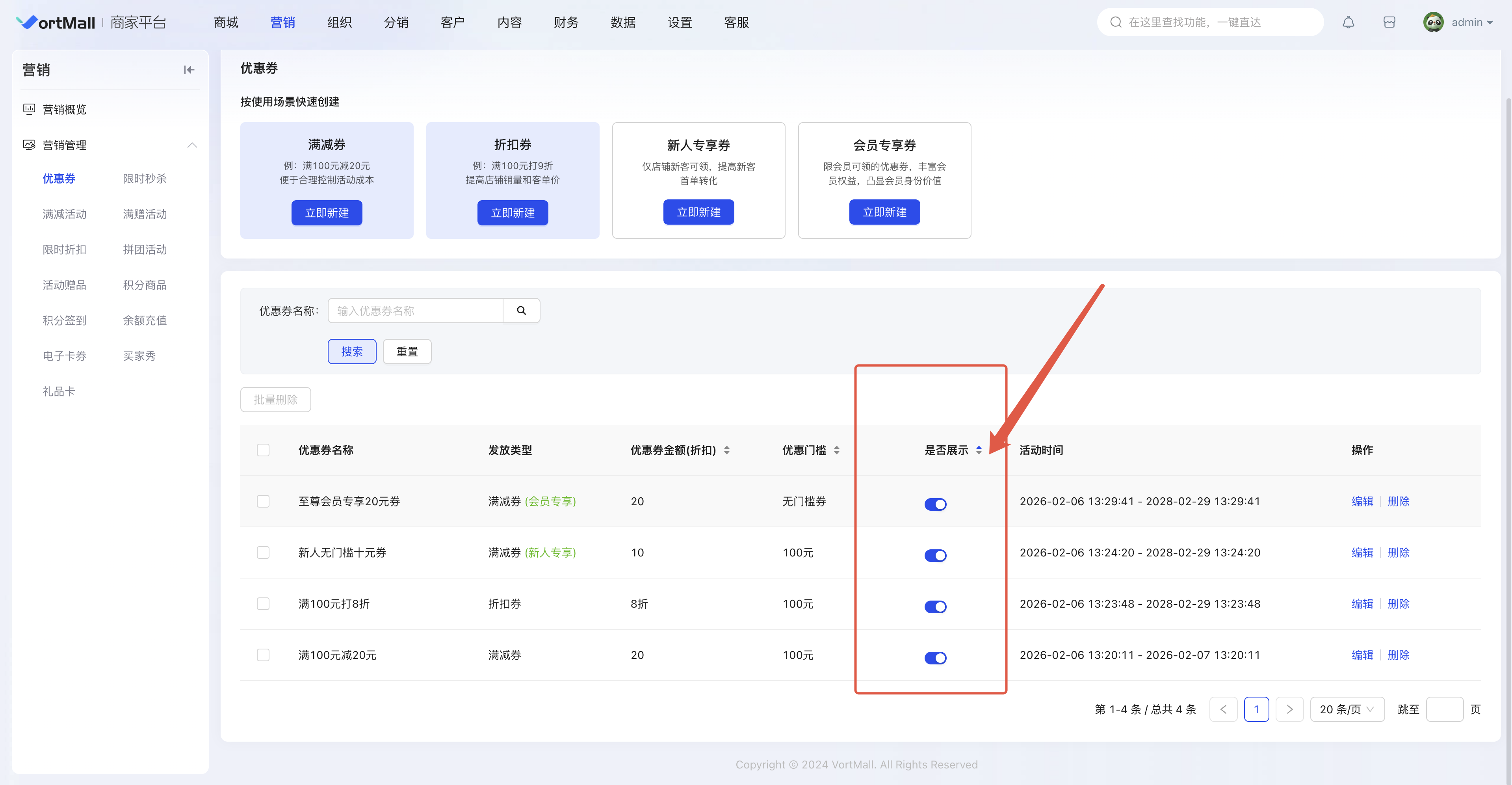This screenshot has width=1512, height=785.
Task: Sort by 优惠门槛 column arrows
Action: click(836, 450)
